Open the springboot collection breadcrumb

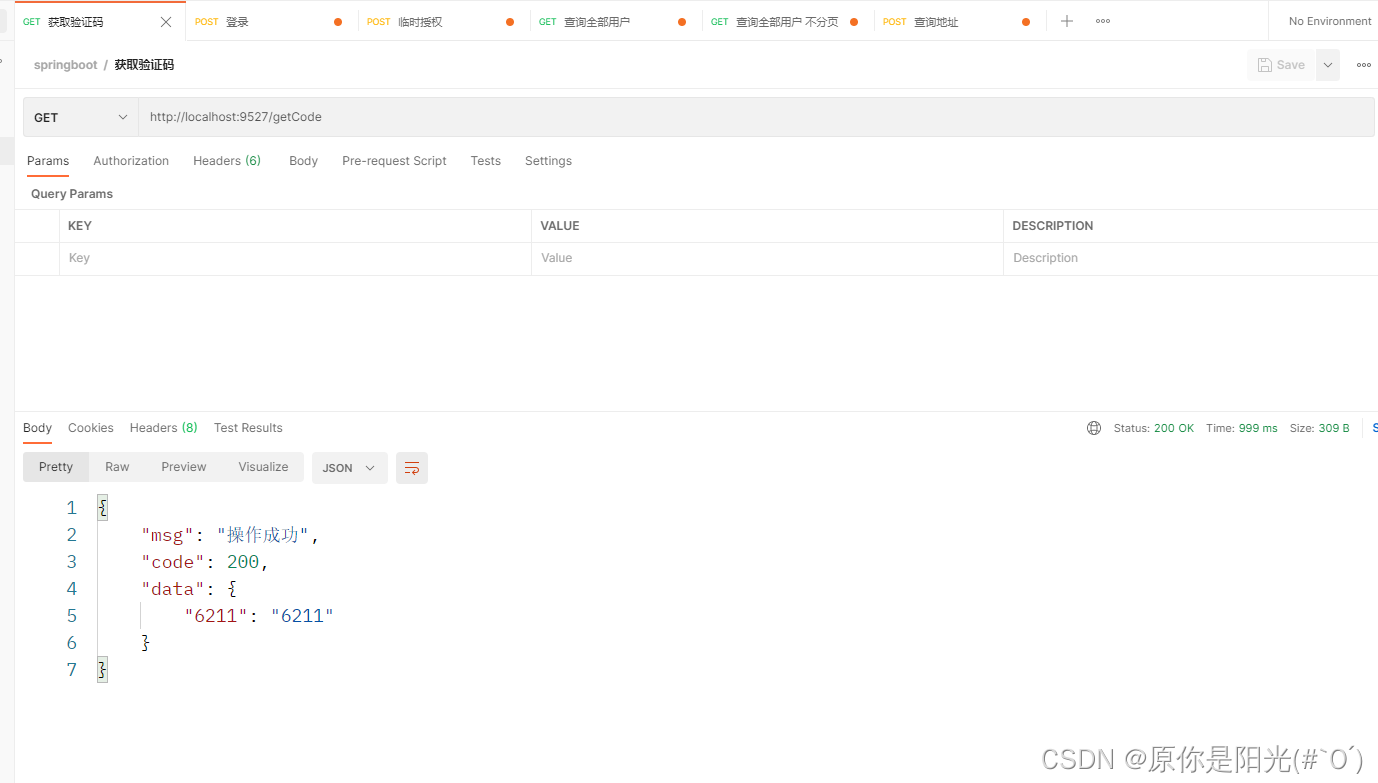point(66,65)
